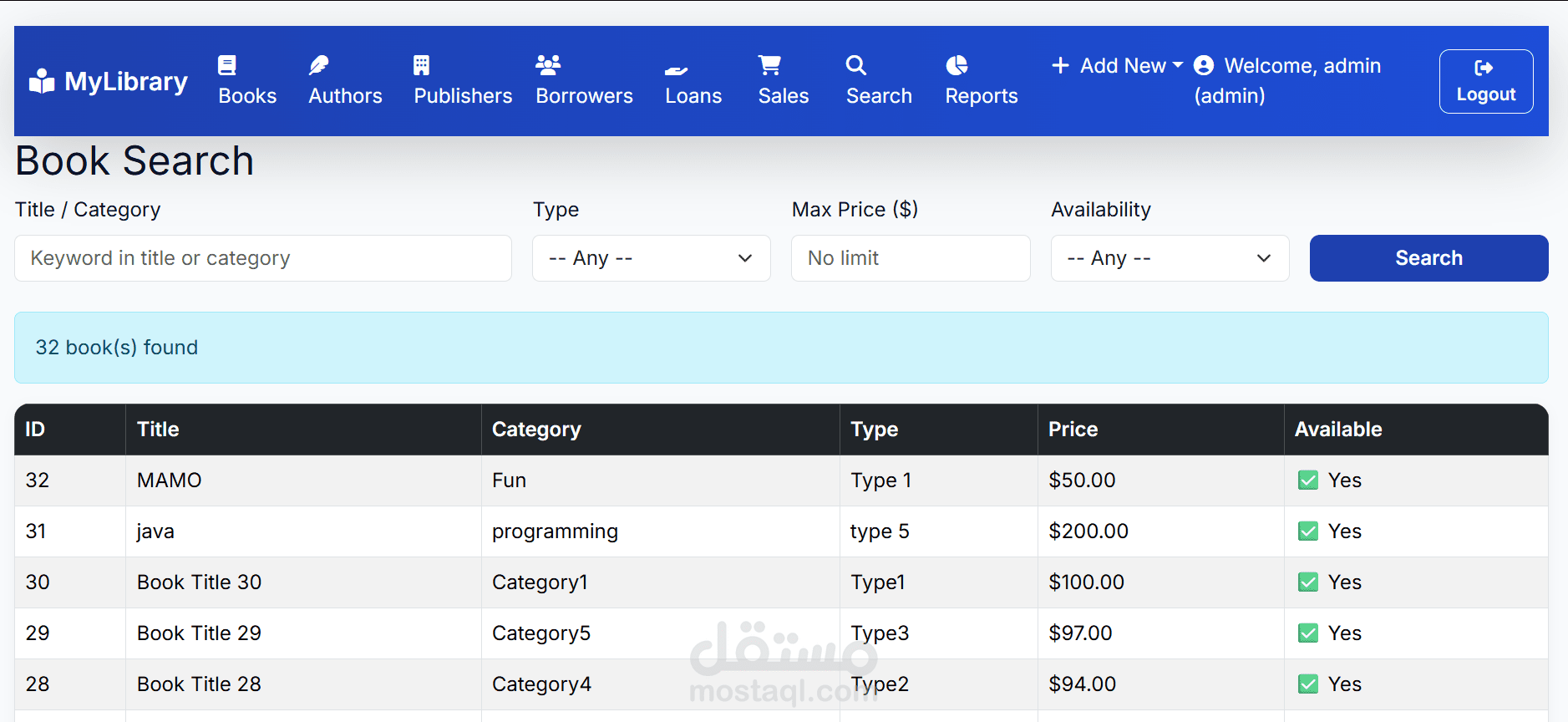Click the Publishers building icon

pos(422,65)
